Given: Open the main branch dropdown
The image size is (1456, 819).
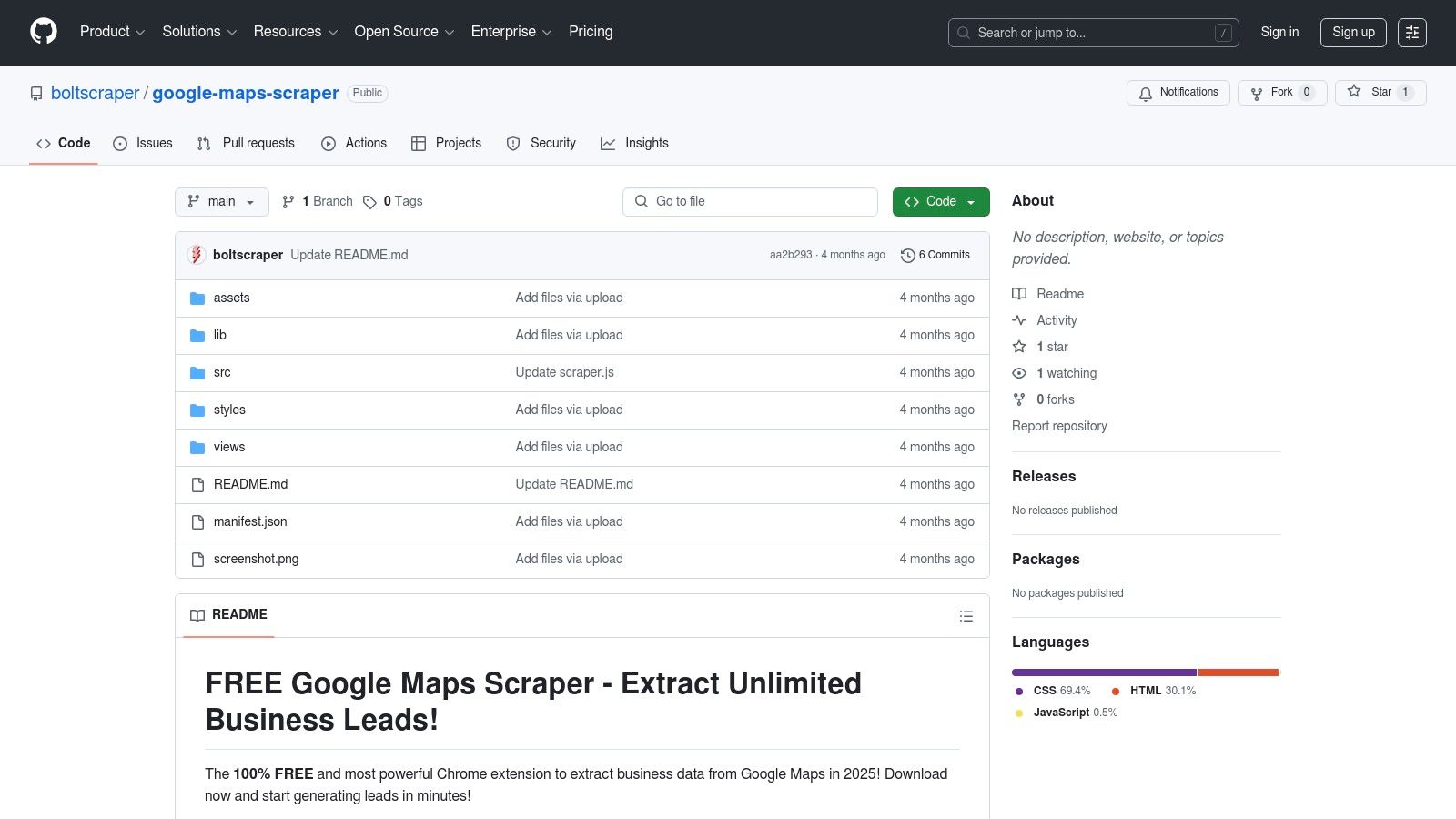Looking at the screenshot, I should (x=222, y=202).
